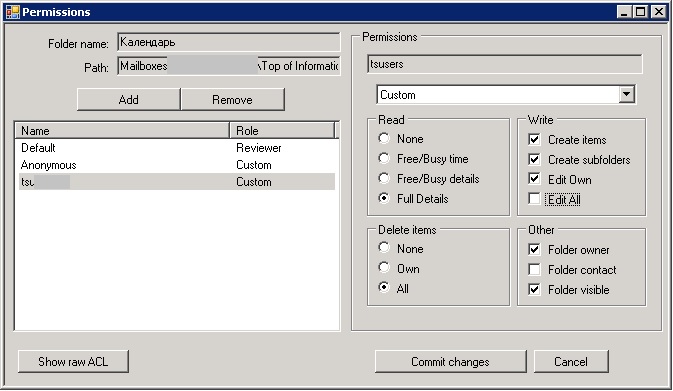Click Show raw ACL button
Image resolution: width=673 pixels, height=391 pixels.
coord(73,361)
